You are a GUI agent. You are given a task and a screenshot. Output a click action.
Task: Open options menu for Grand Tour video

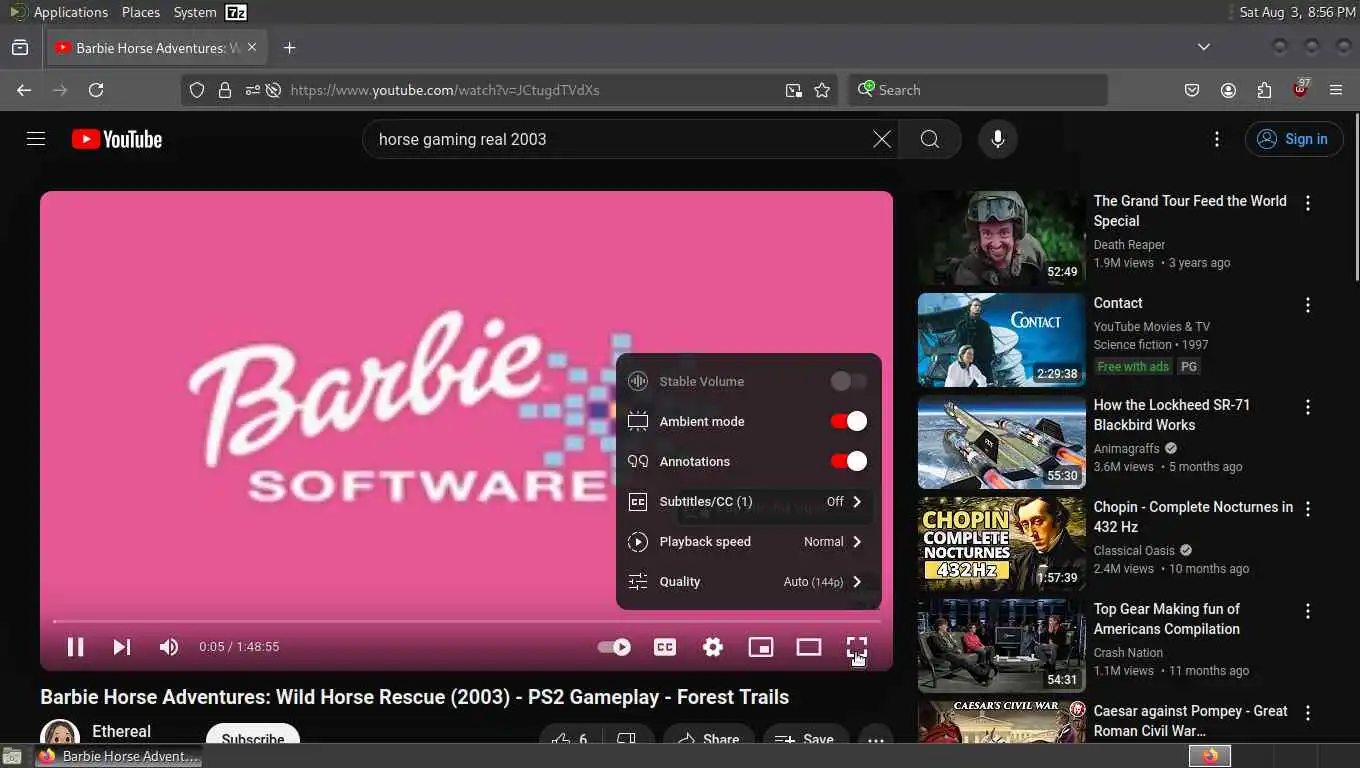1308,203
